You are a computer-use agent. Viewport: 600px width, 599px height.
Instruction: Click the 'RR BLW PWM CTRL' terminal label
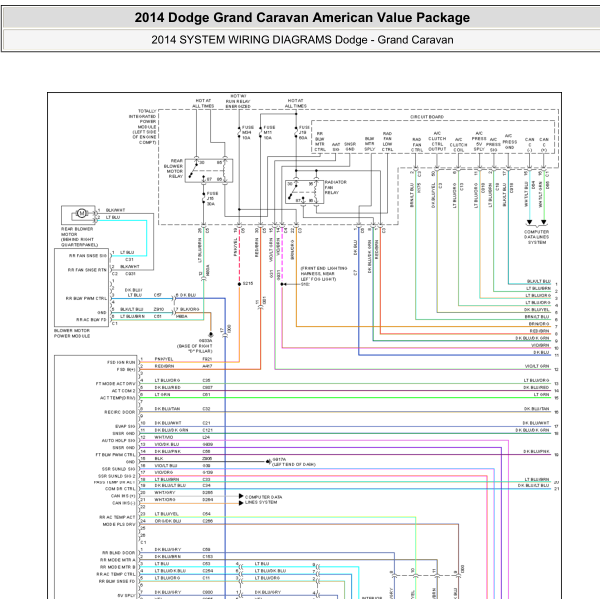[x=86, y=298]
